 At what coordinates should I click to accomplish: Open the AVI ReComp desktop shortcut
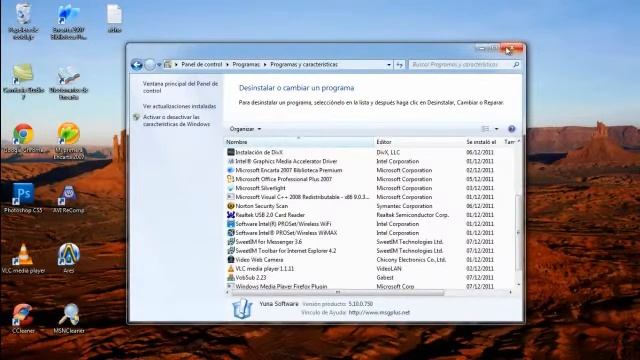(69, 199)
